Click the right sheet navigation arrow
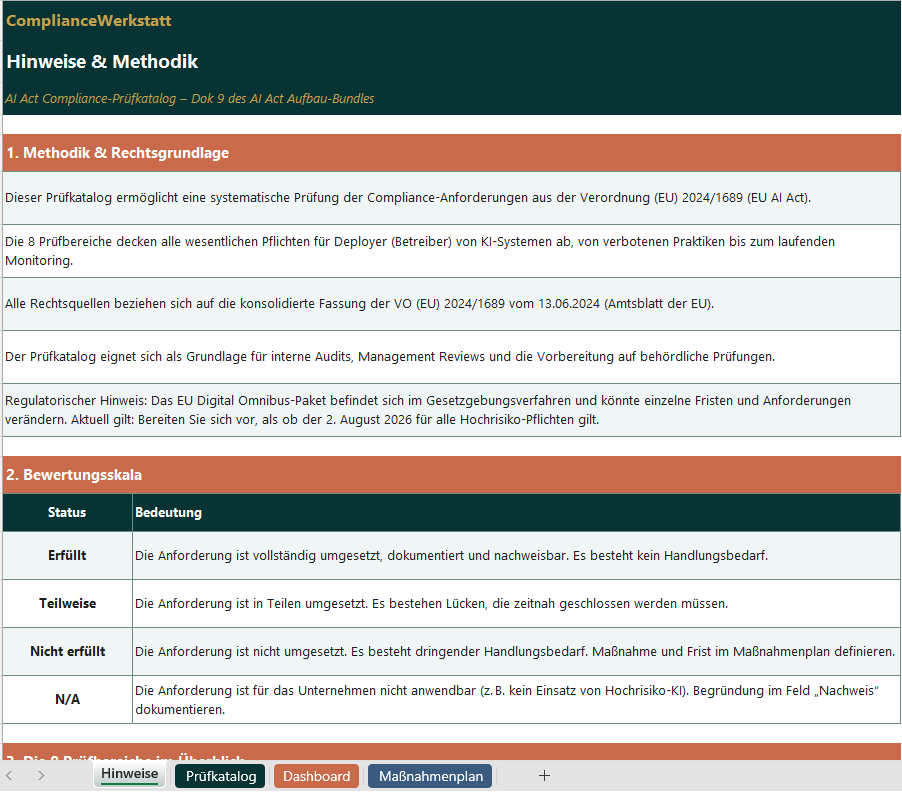 point(41,775)
